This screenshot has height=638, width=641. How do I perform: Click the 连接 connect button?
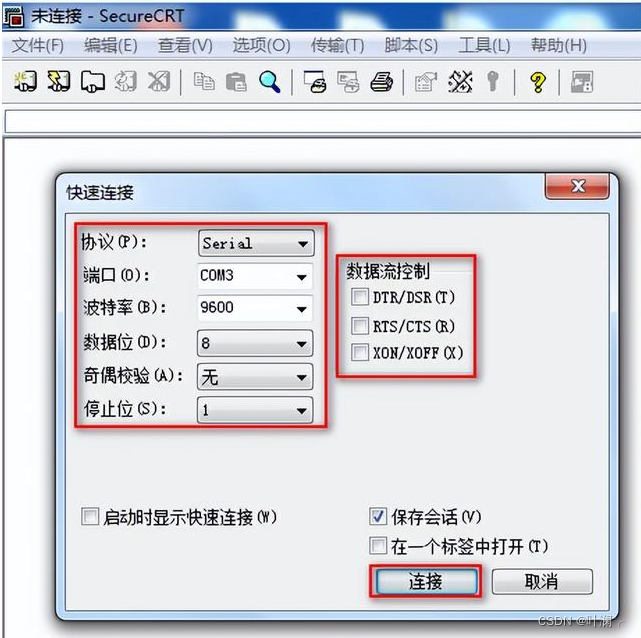point(426,581)
